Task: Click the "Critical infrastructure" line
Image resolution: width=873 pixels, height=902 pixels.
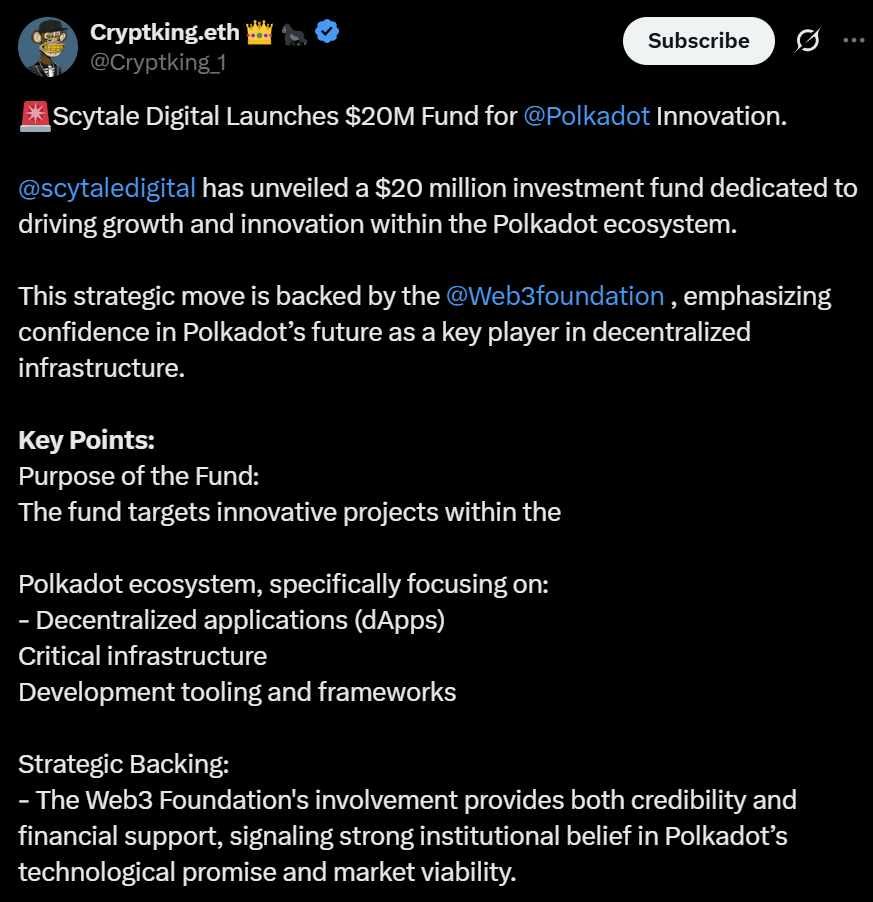Action: tap(143, 656)
